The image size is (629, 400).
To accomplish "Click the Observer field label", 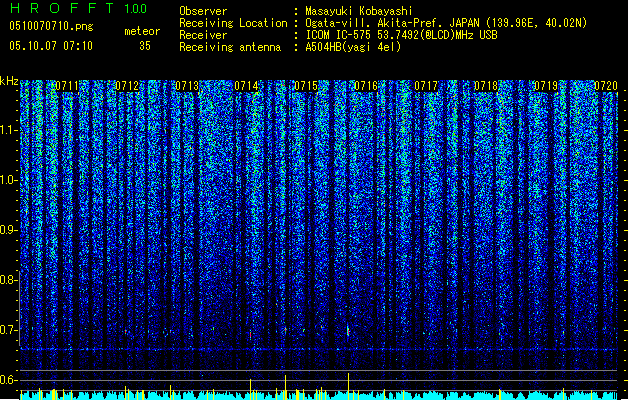I will pos(203,11).
